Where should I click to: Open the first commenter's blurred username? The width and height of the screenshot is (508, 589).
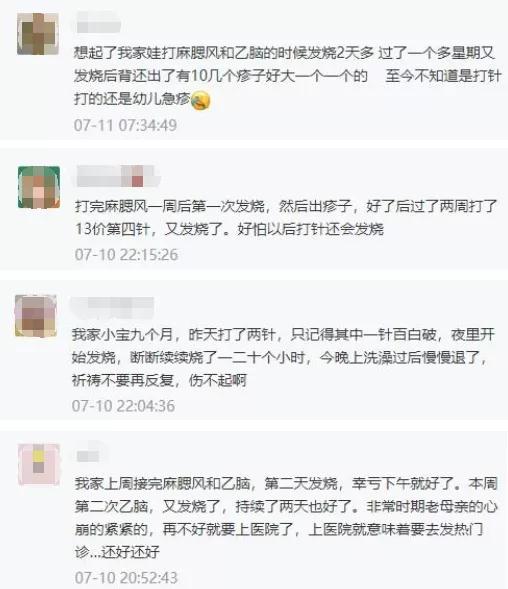click(x=98, y=23)
